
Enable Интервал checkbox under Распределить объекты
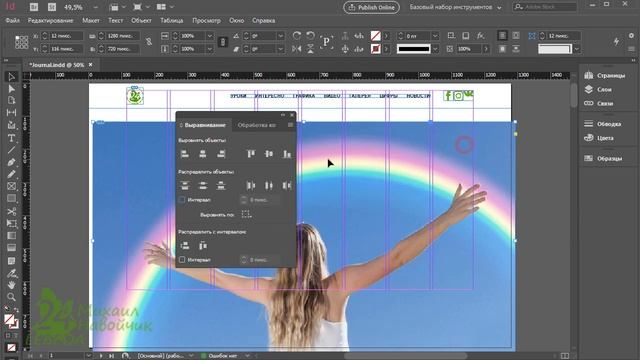[182, 200]
